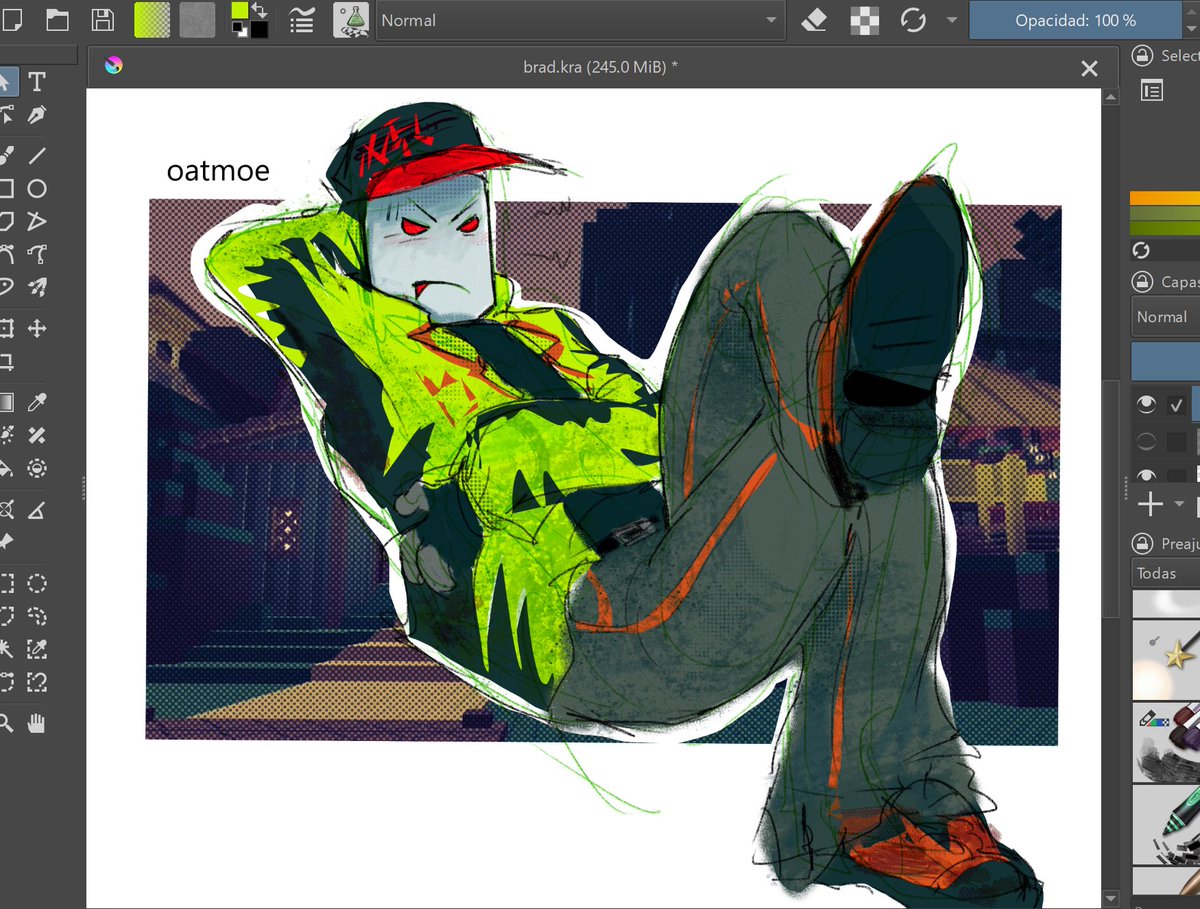Reload the original brush preset
Screen dimensions: 1200x909
click(x=912, y=20)
